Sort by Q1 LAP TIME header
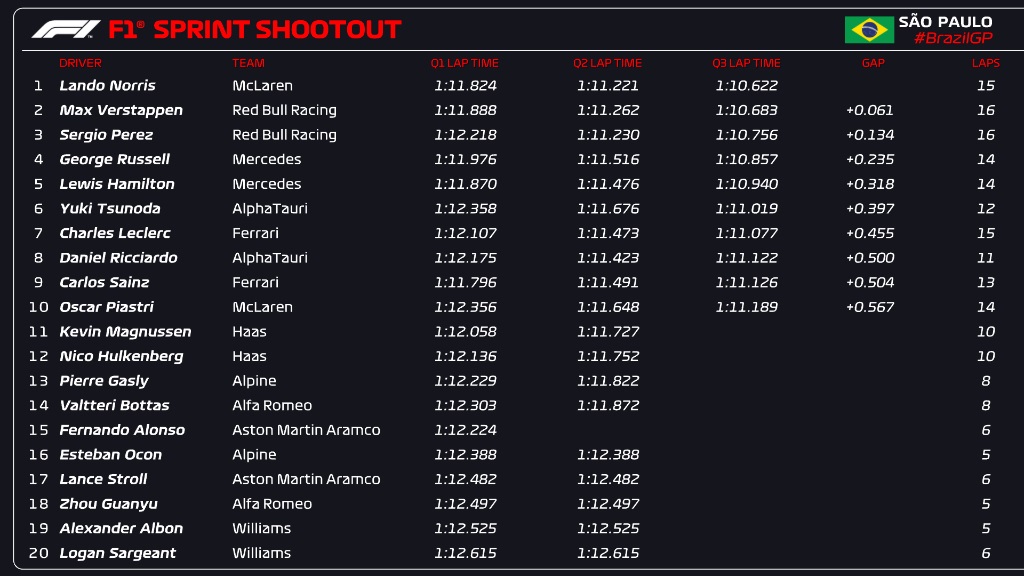 click(x=464, y=63)
